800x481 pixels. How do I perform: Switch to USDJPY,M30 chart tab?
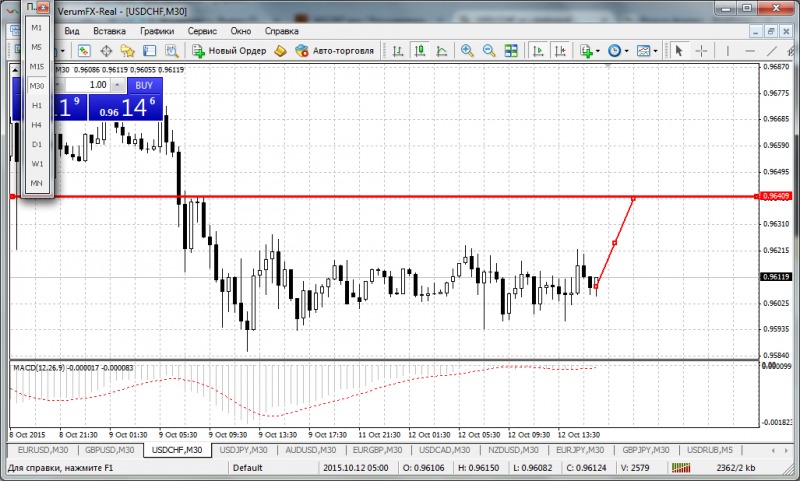[243, 450]
